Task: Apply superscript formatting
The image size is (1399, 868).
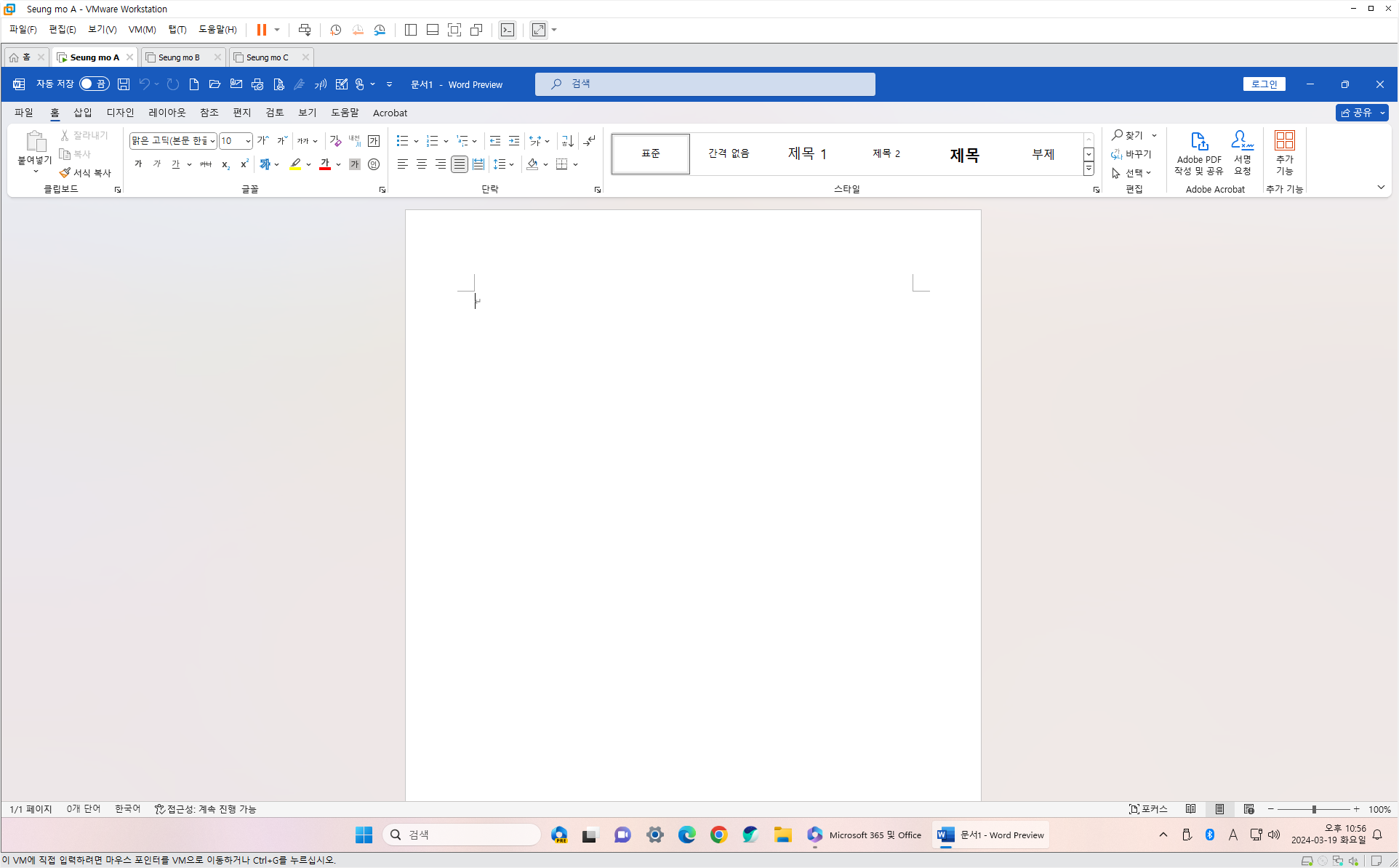Action: coord(244,164)
